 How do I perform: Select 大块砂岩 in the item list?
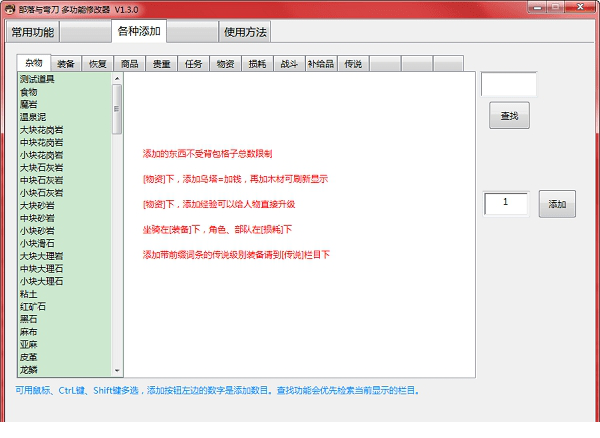65,205
